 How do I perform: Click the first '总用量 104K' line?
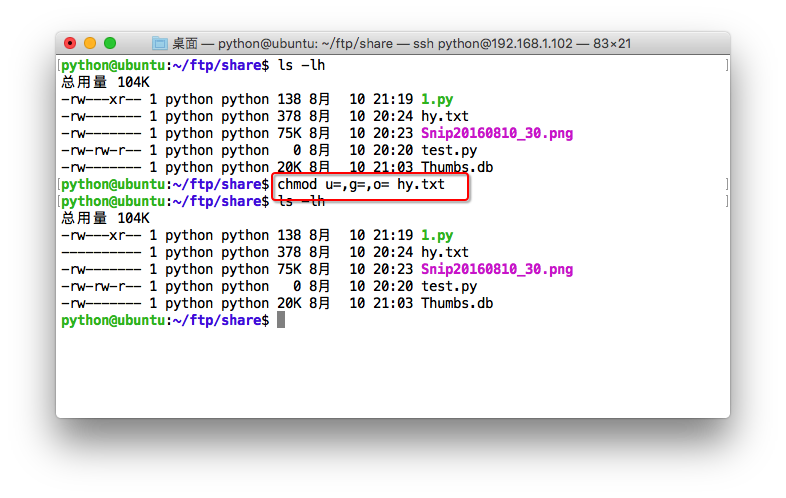[105, 82]
